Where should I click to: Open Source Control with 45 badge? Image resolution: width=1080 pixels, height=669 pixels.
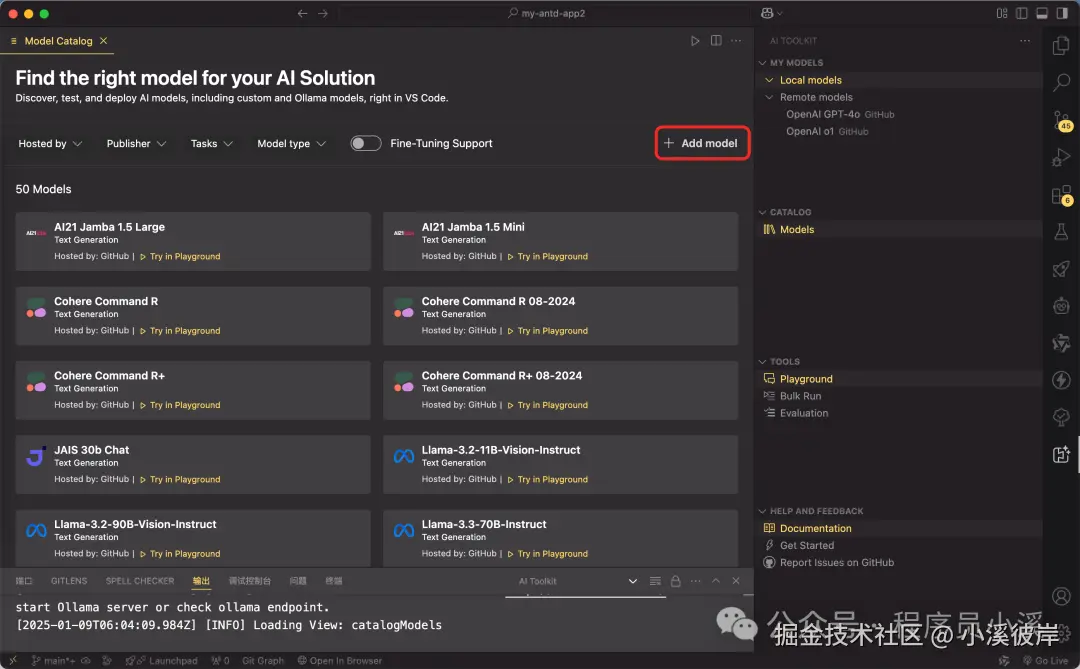point(1061,121)
